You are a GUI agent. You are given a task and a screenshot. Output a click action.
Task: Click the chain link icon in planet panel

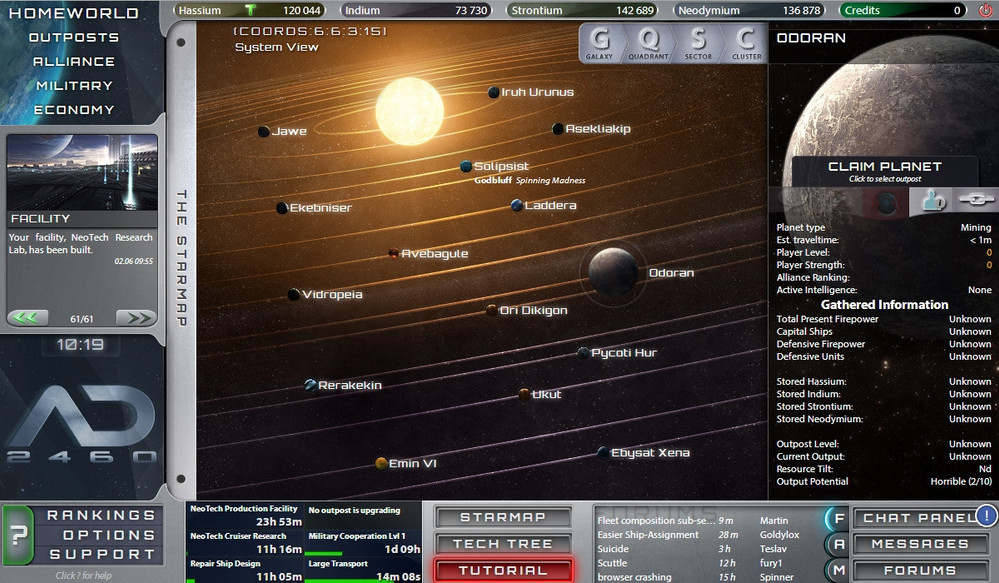[x=975, y=201]
